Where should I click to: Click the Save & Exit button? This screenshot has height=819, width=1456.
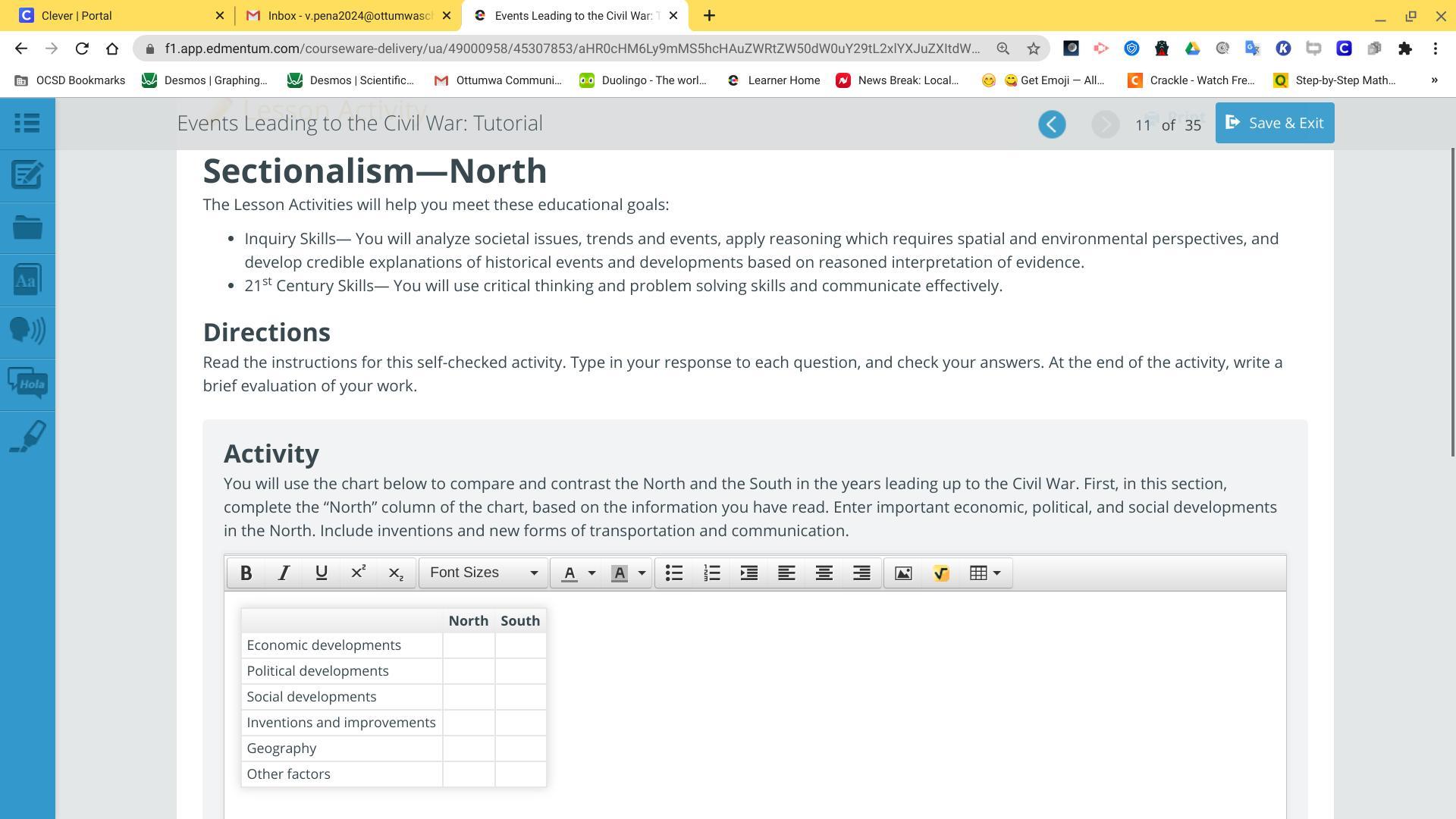(1274, 124)
